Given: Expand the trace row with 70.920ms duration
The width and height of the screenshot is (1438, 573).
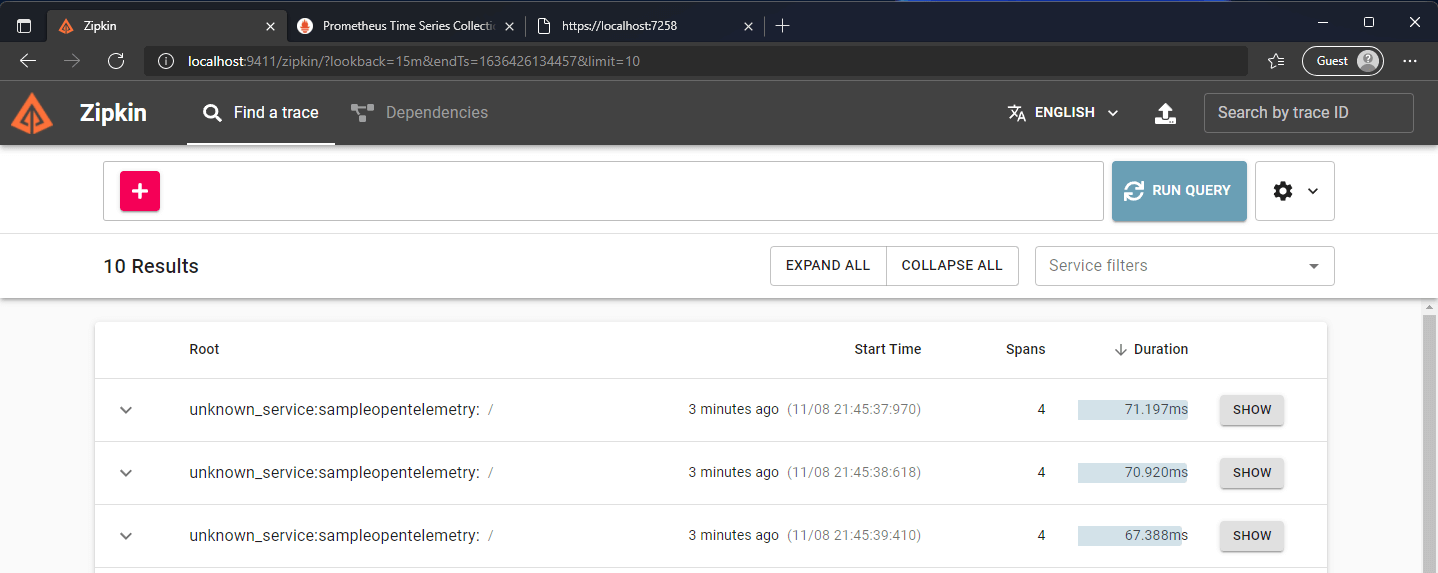Looking at the screenshot, I should click(x=126, y=473).
